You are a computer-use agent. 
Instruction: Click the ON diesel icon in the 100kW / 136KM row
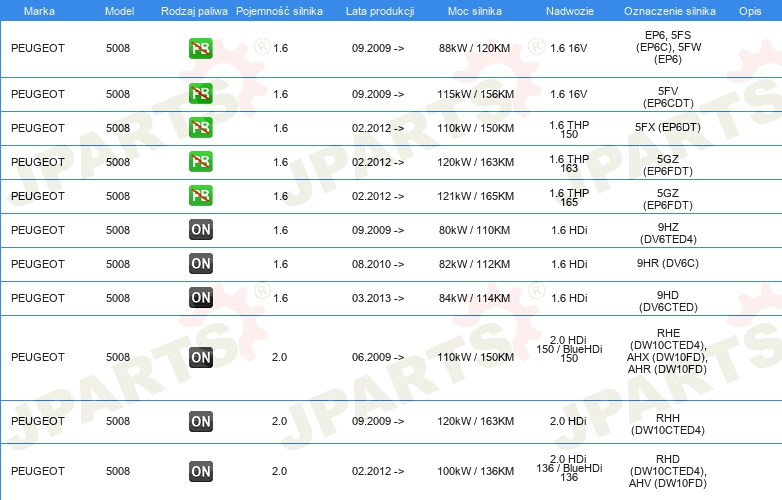(x=200, y=471)
